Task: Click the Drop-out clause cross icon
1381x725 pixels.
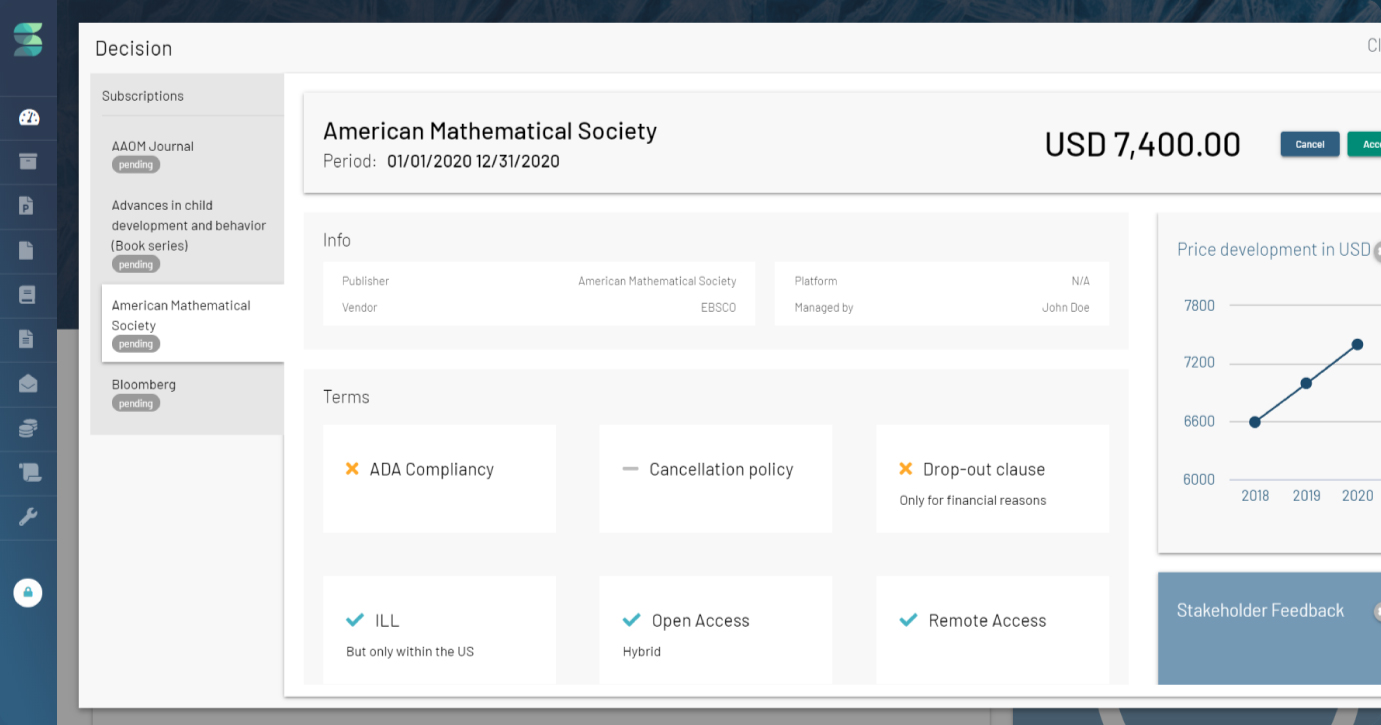Action: coord(906,468)
